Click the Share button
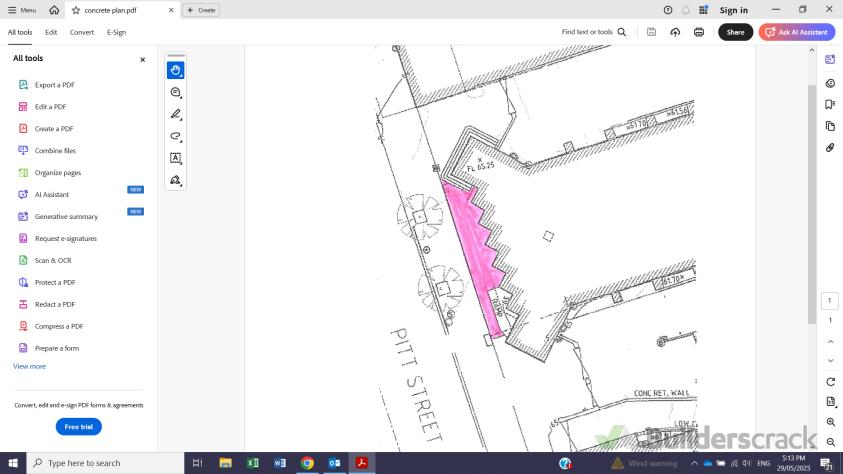This screenshot has width=843, height=474. click(x=735, y=32)
